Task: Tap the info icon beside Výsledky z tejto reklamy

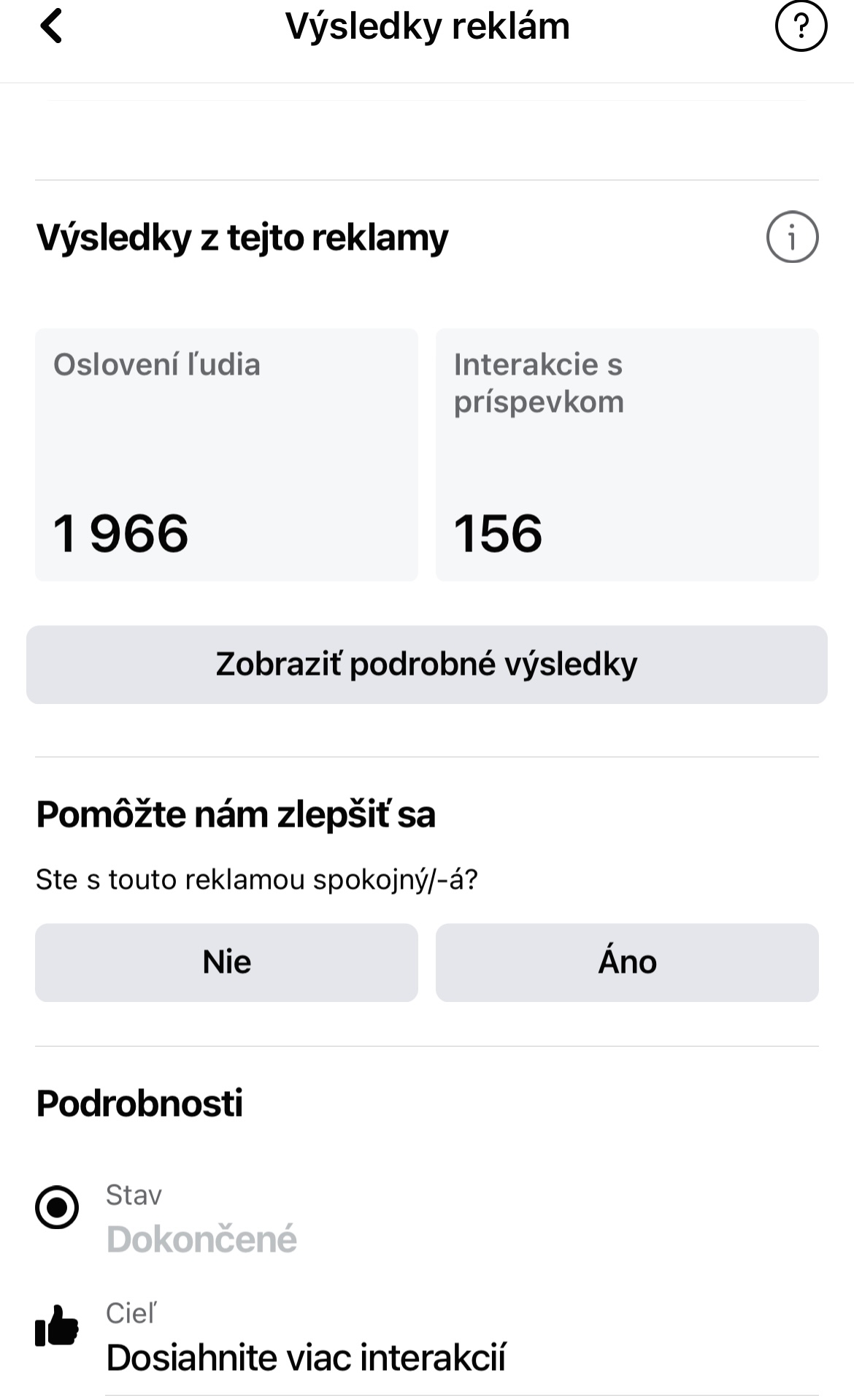Action: 792,237
